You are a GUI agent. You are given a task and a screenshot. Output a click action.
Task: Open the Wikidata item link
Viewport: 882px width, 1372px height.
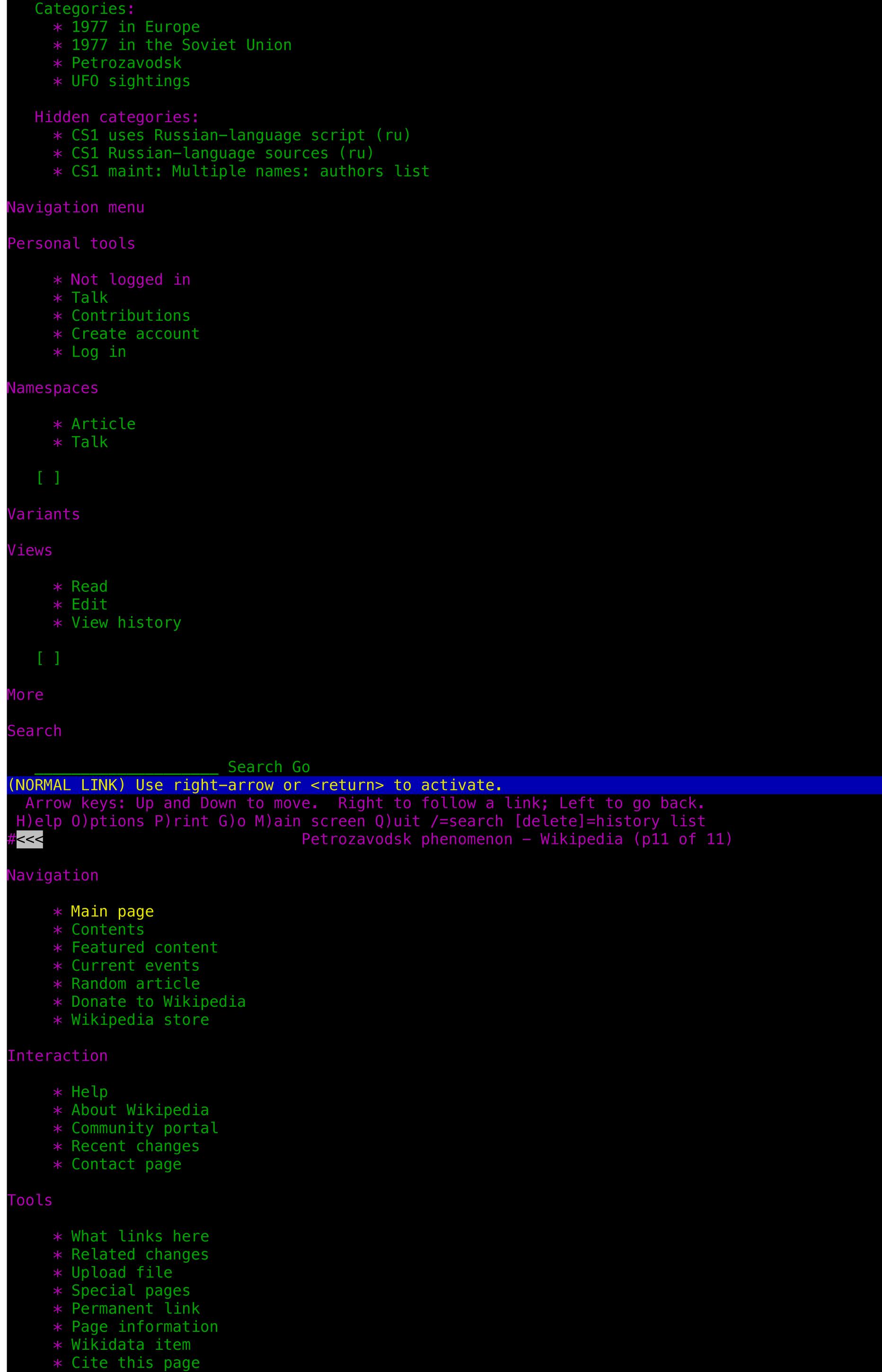[131, 1345]
